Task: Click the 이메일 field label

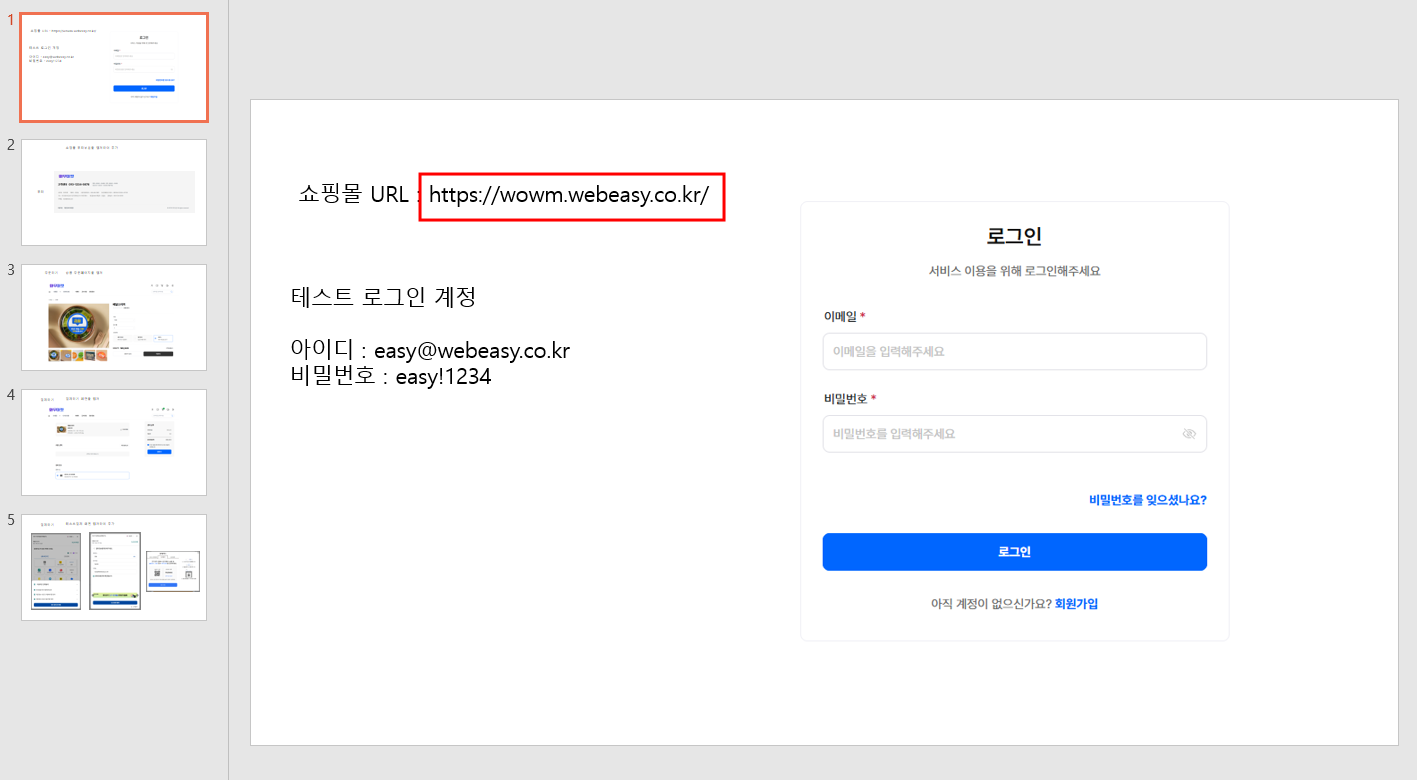Action: (840, 316)
